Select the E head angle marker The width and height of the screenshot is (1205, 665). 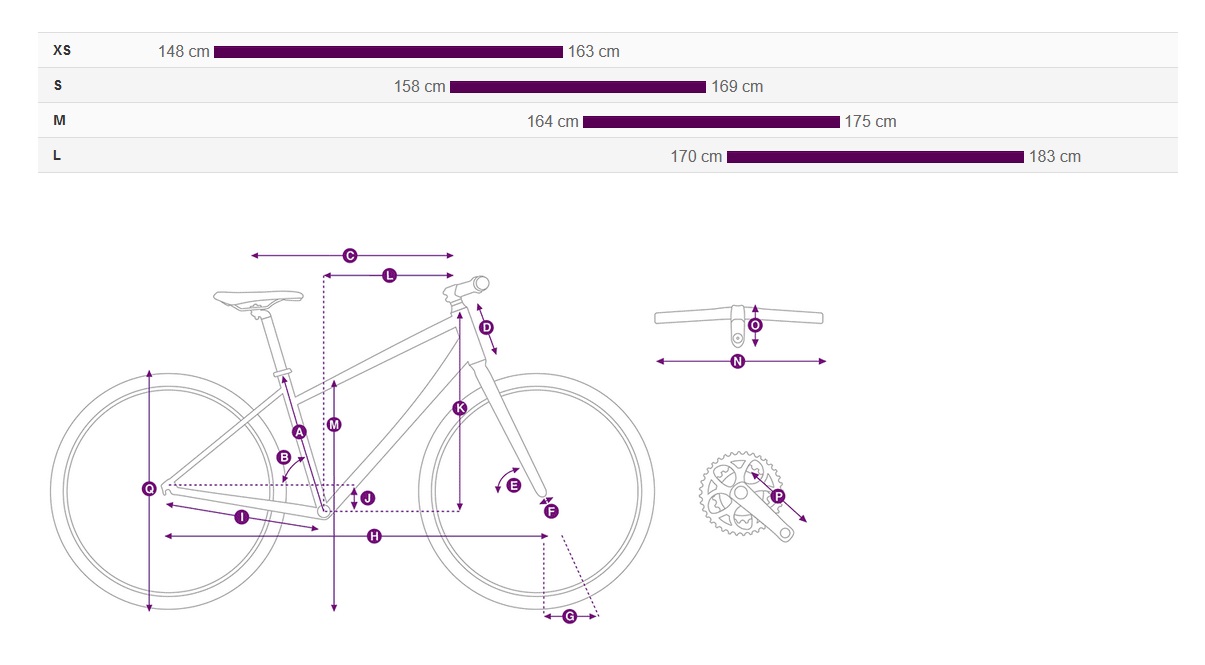(514, 485)
